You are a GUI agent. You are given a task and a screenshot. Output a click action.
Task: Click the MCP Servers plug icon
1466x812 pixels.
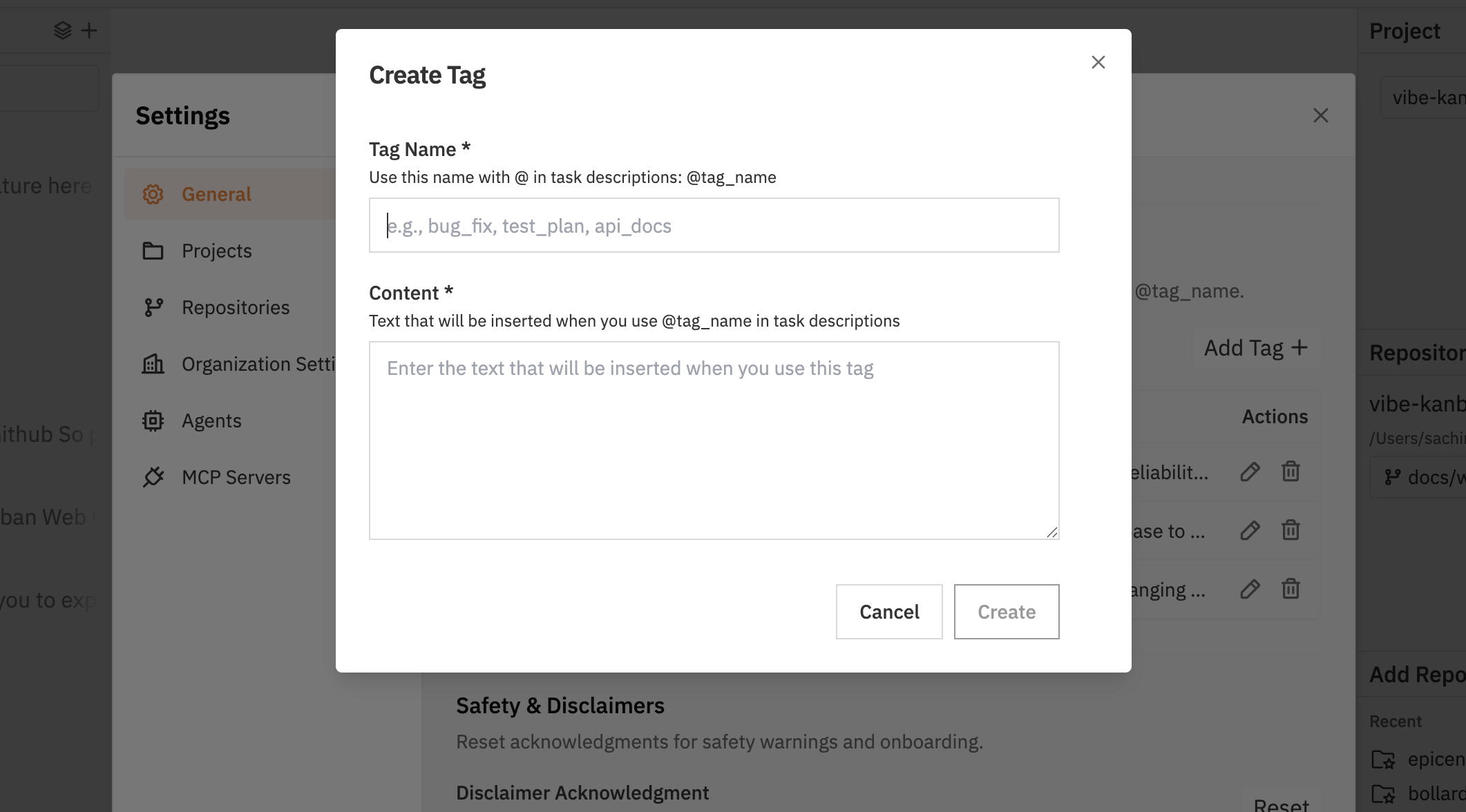pyautogui.click(x=153, y=476)
